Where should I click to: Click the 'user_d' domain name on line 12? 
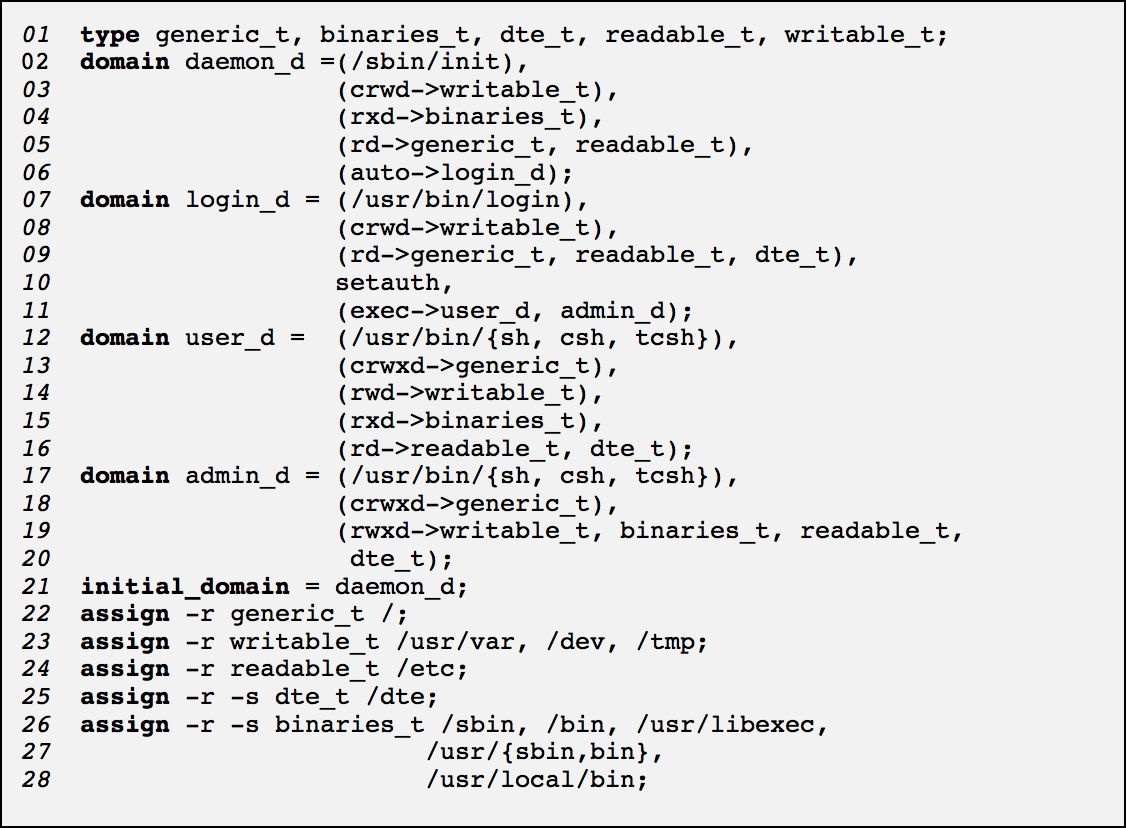tap(230, 337)
